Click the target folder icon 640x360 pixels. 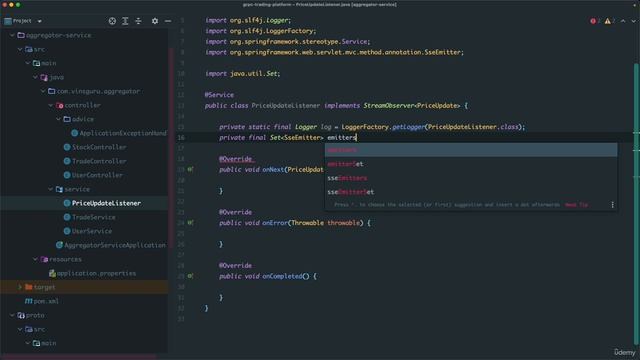point(29,287)
